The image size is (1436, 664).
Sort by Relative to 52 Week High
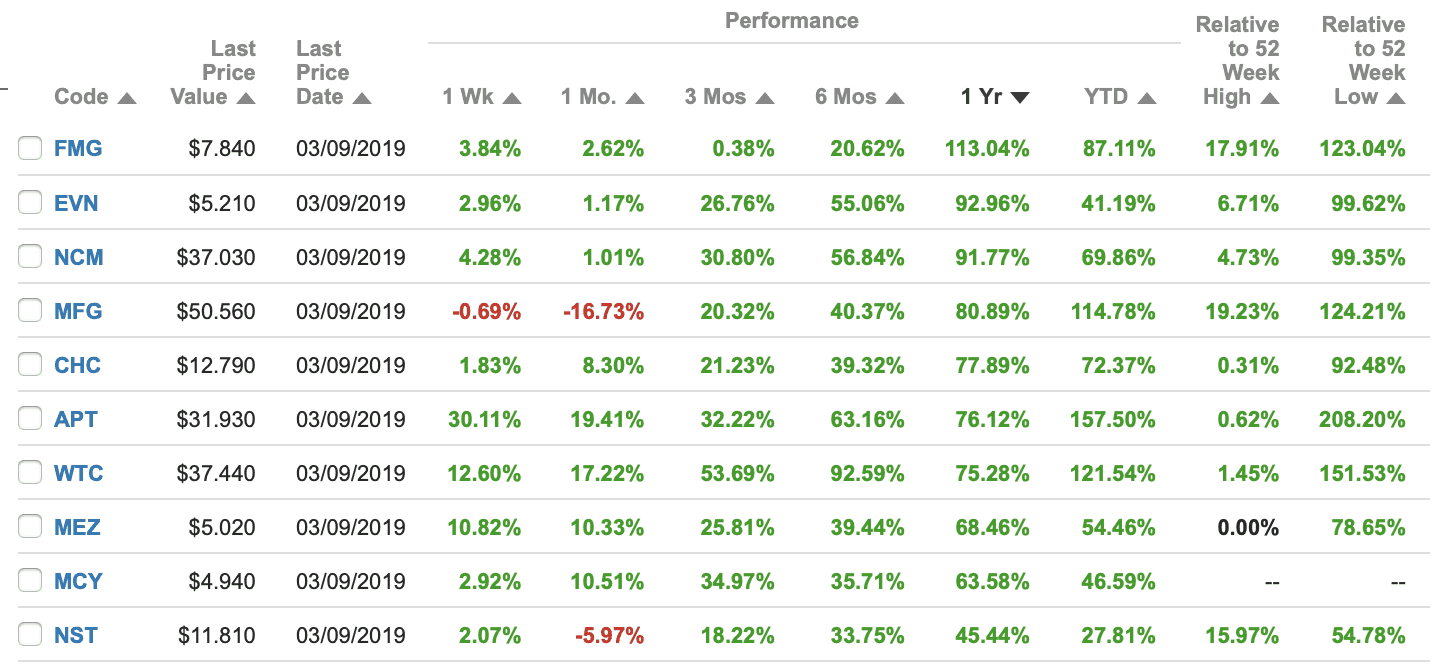click(x=1270, y=98)
